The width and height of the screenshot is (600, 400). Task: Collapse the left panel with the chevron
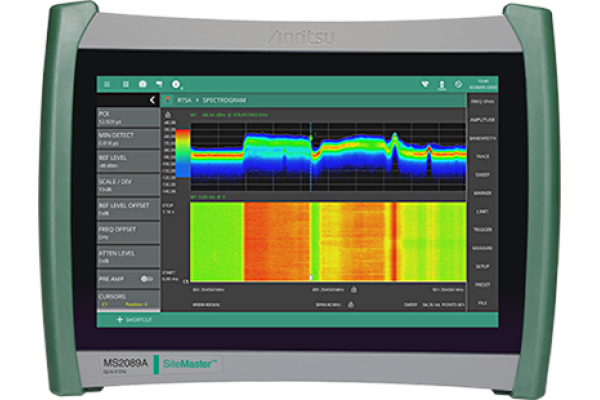tap(152, 100)
